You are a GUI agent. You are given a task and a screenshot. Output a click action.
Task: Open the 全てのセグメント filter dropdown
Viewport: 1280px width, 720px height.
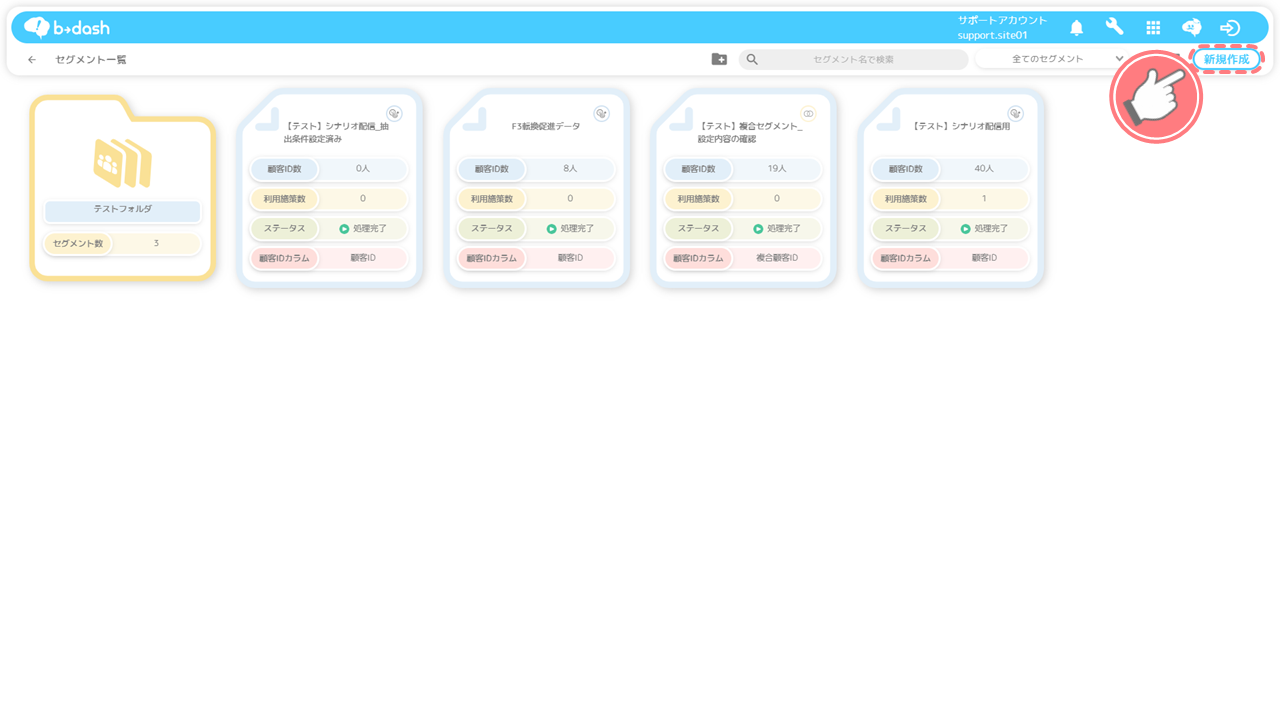[x=1053, y=59]
